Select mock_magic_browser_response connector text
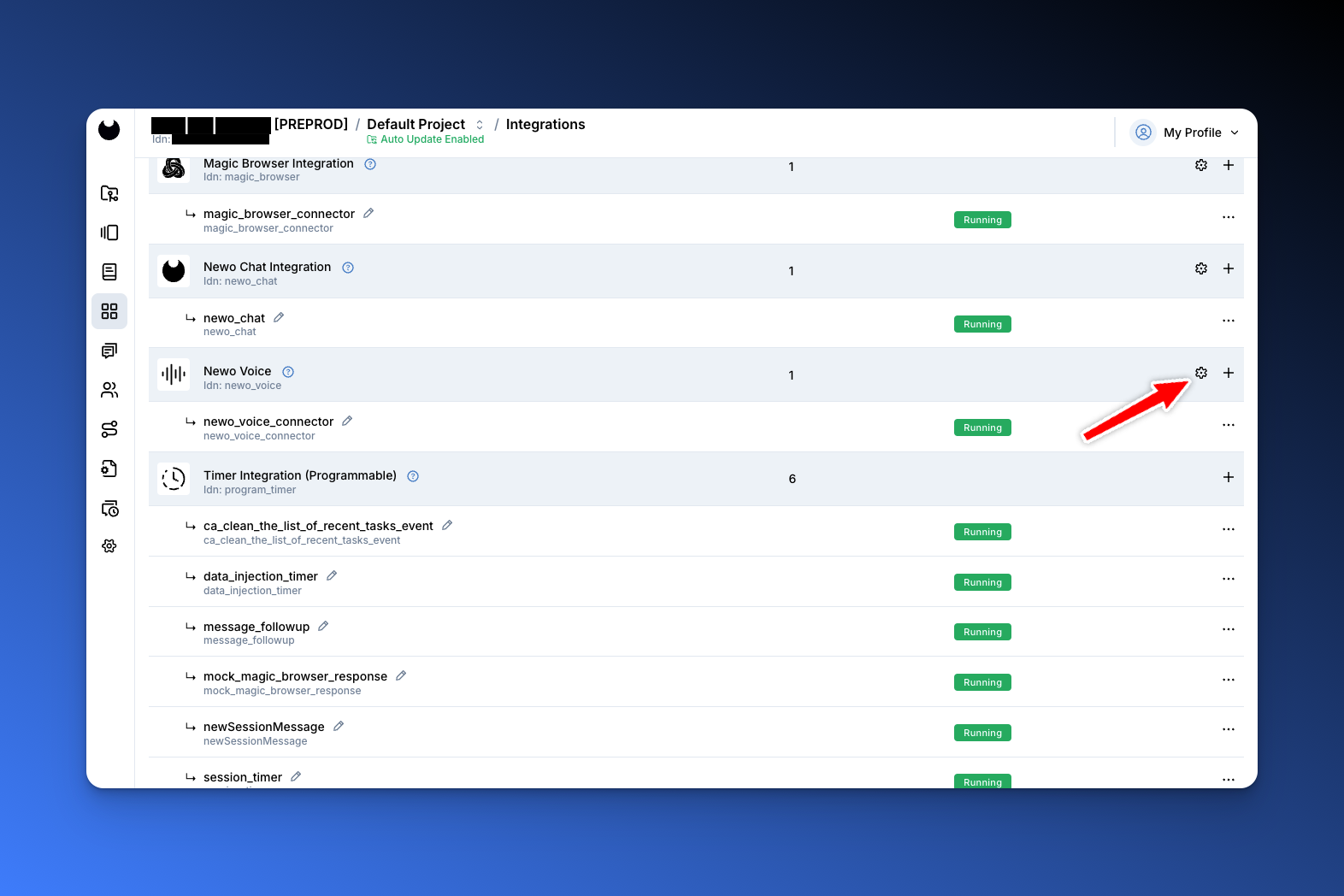1344x896 pixels. click(x=295, y=676)
